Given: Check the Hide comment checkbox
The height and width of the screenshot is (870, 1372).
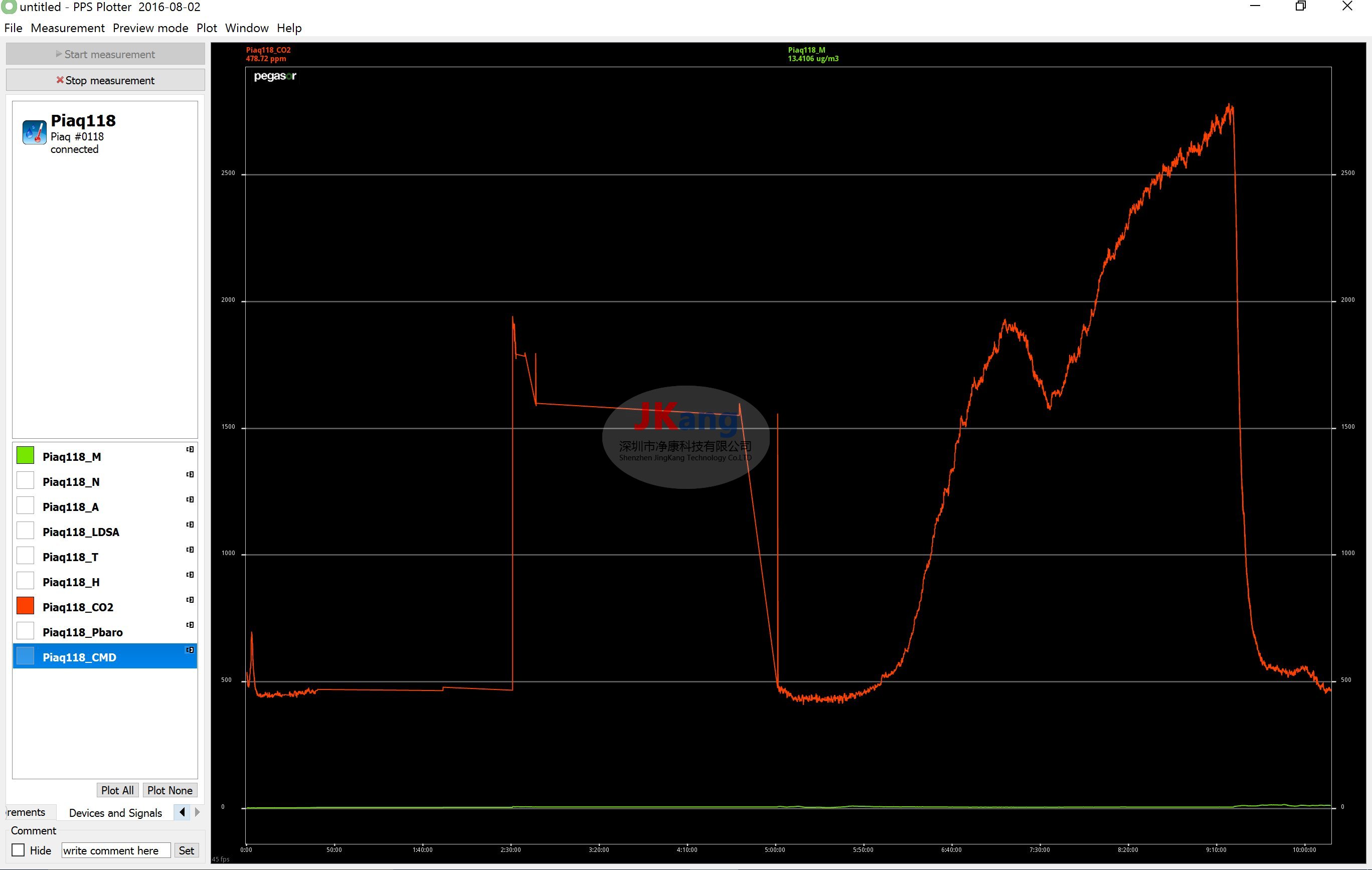Looking at the screenshot, I should click(x=18, y=850).
